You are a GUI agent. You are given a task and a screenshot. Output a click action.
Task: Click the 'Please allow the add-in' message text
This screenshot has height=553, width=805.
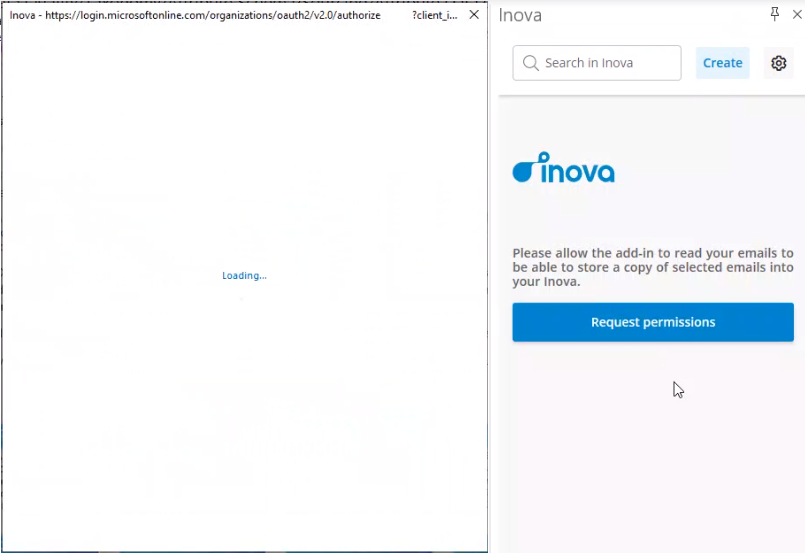653,267
